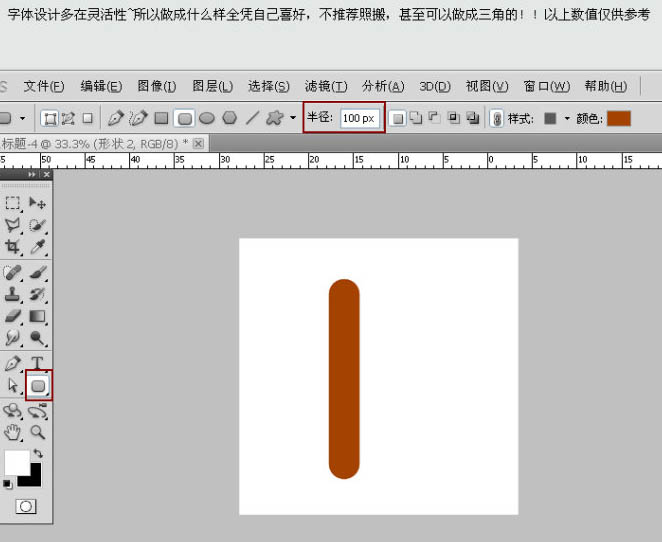Image resolution: width=662 pixels, height=542 pixels.
Task: Pick the Horizontal Type tool
Action: point(38,363)
